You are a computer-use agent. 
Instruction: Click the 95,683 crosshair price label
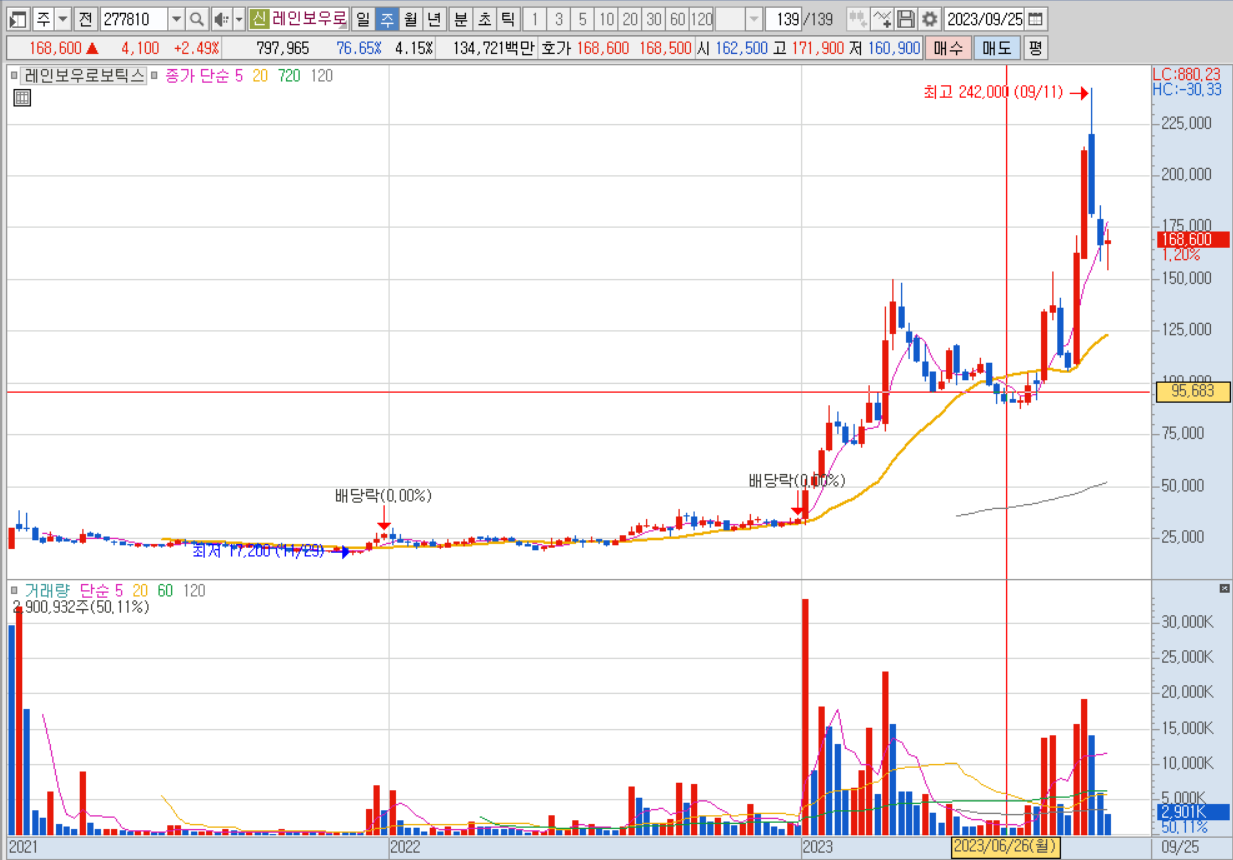pyautogui.click(x=1192, y=391)
